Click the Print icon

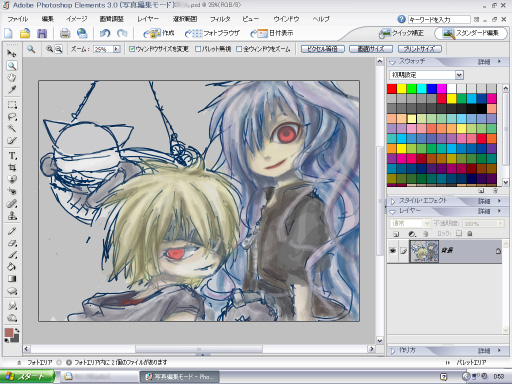coord(65,33)
